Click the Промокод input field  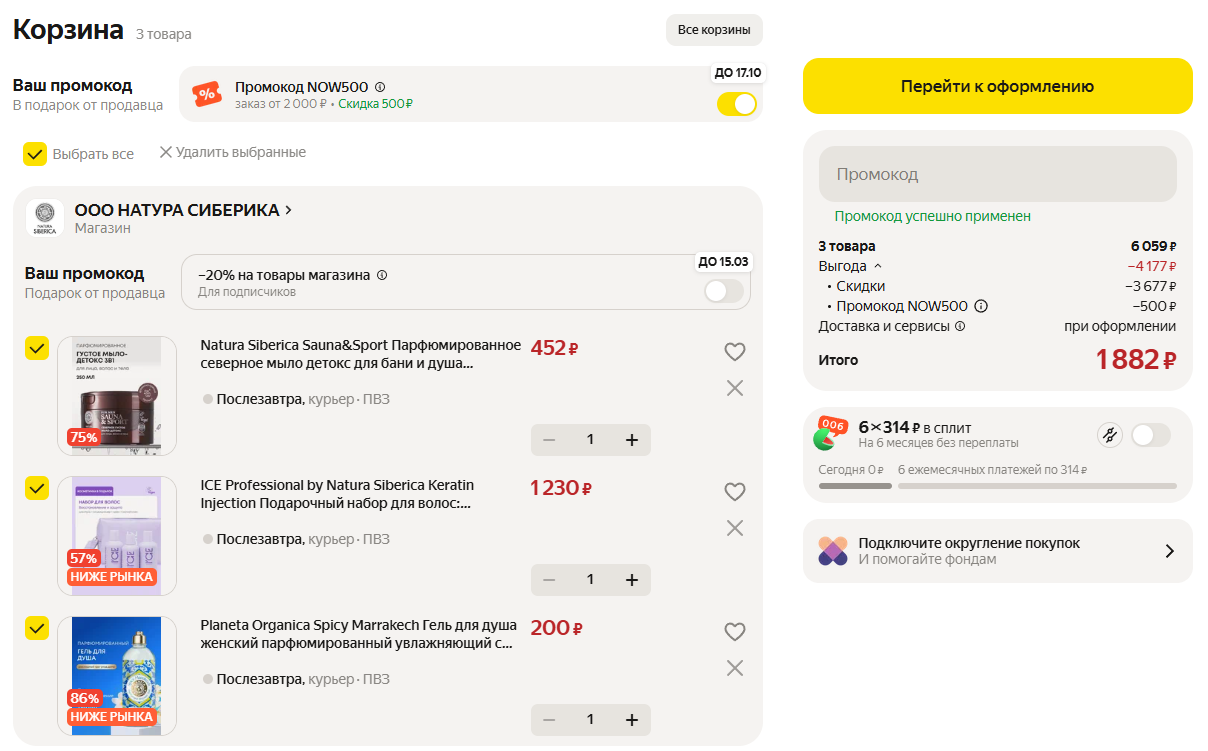(x=997, y=173)
